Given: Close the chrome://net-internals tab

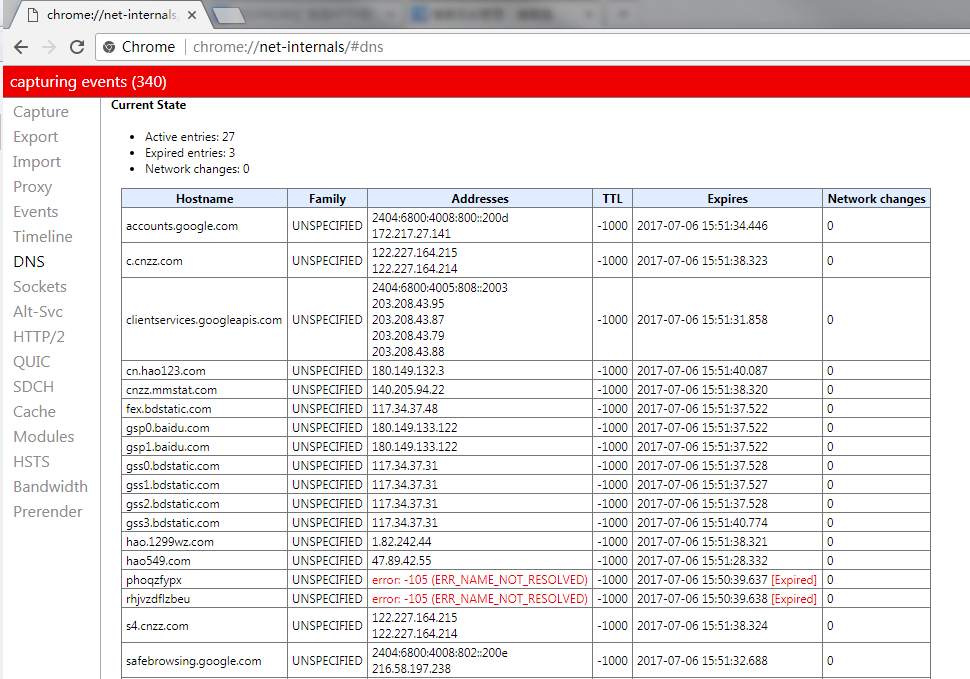Looking at the screenshot, I should 192,15.
